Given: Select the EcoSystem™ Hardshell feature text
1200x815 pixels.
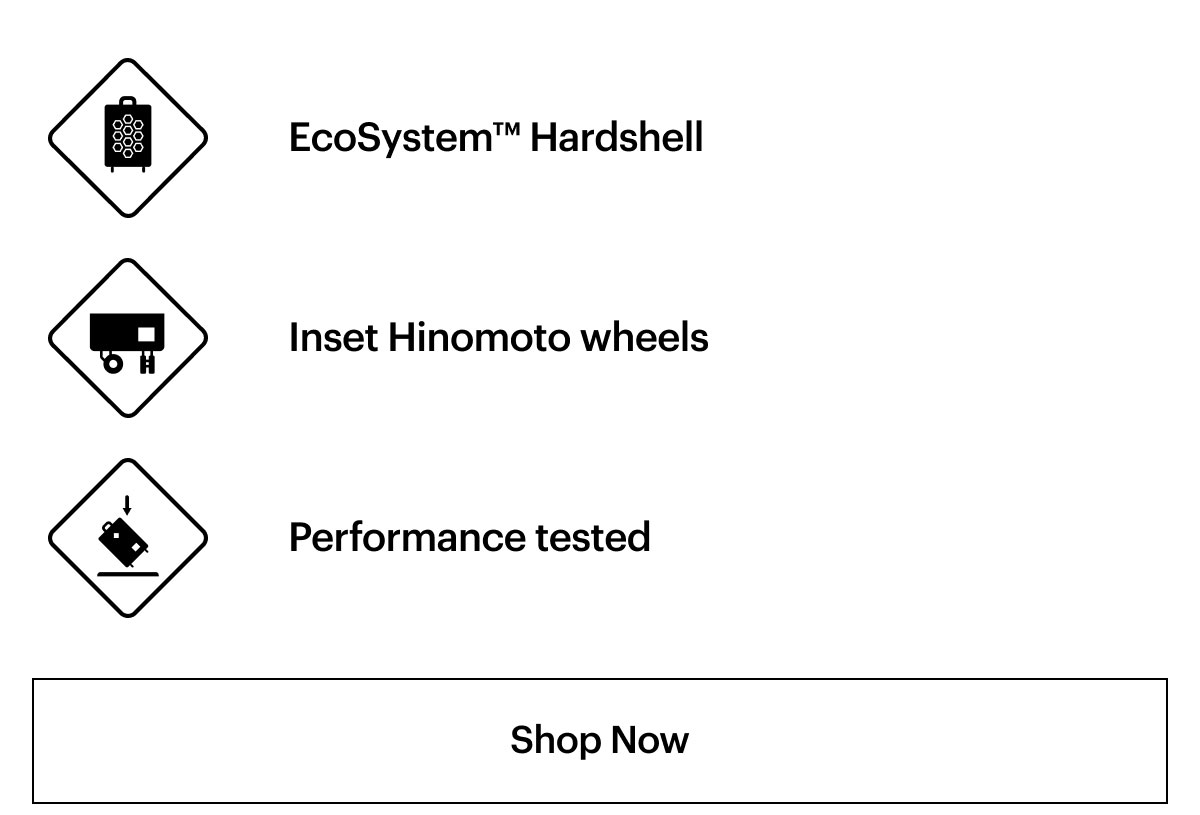Looking at the screenshot, I should coord(496,137).
